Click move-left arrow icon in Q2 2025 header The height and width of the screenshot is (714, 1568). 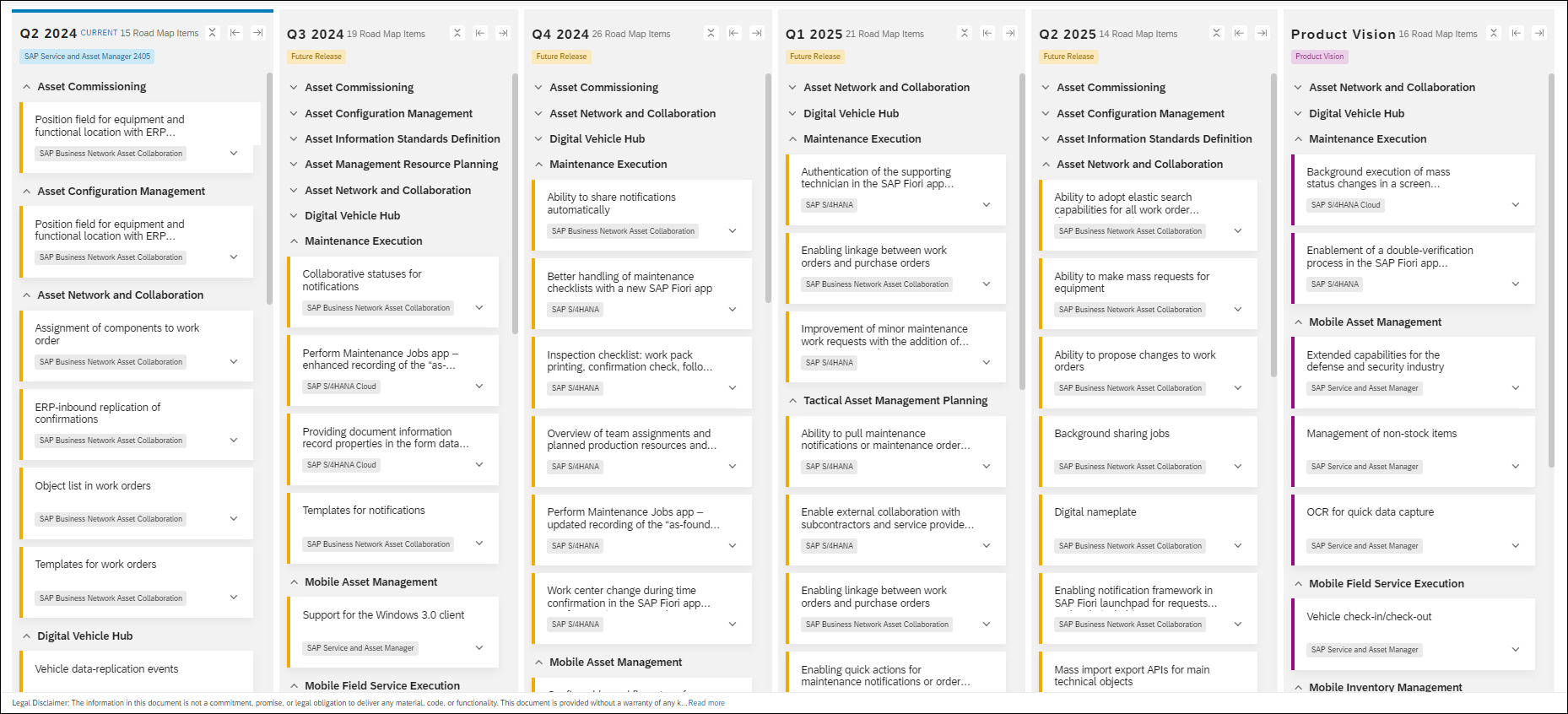[x=1239, y=34]
